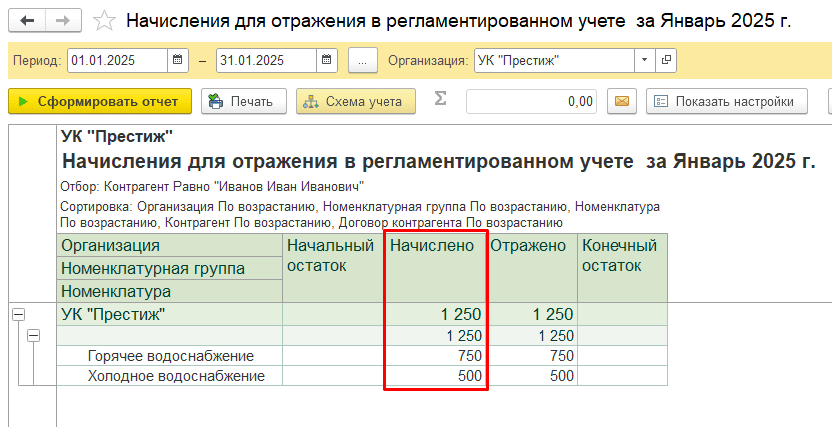Collapse the УК "Престиж" top-level group
The width and height of the screenshot is (832, 427).
(x=19, y=315)
